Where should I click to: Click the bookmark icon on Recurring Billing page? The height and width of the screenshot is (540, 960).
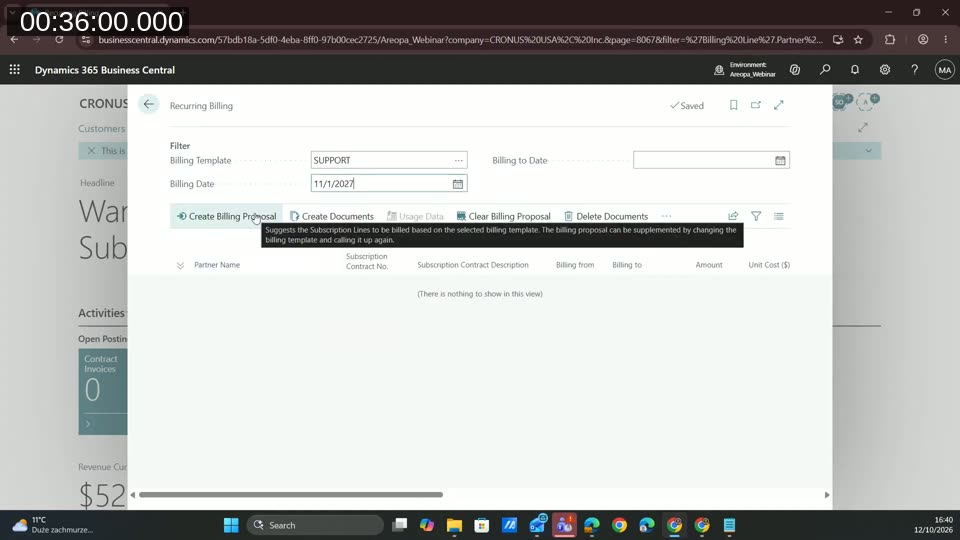coord(733,105)
